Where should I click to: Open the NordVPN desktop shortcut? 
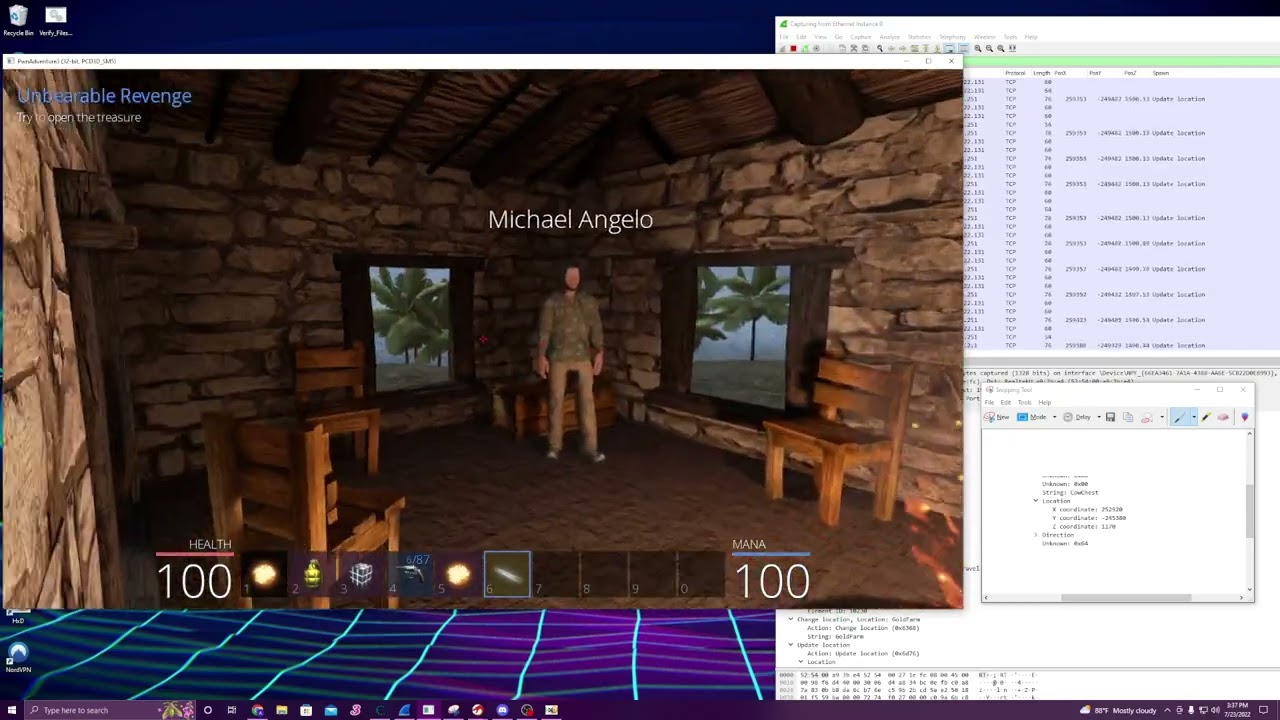pyautogui.click(x=18, y=657)
